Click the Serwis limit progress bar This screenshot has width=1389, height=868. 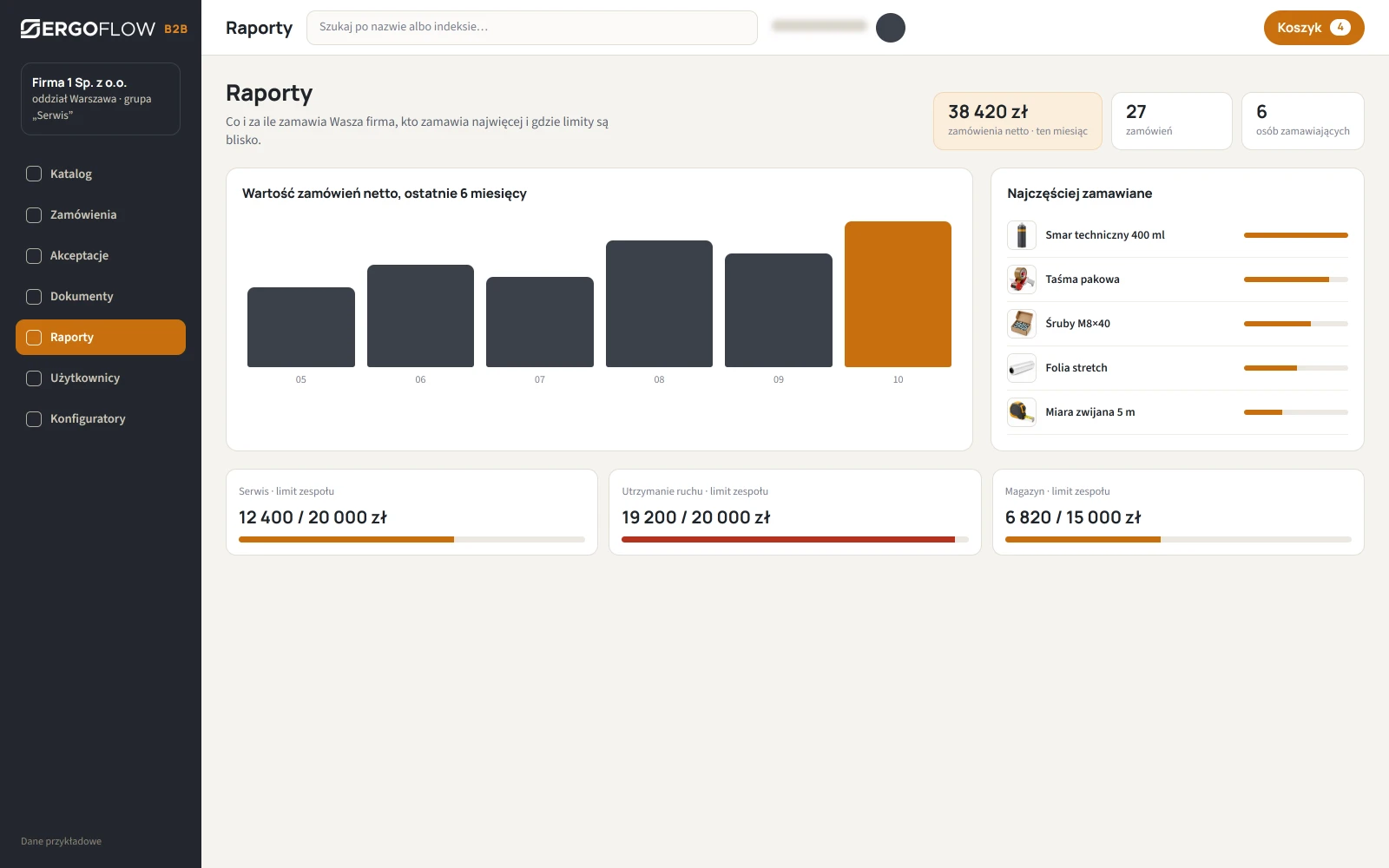(x=411, y=540)
